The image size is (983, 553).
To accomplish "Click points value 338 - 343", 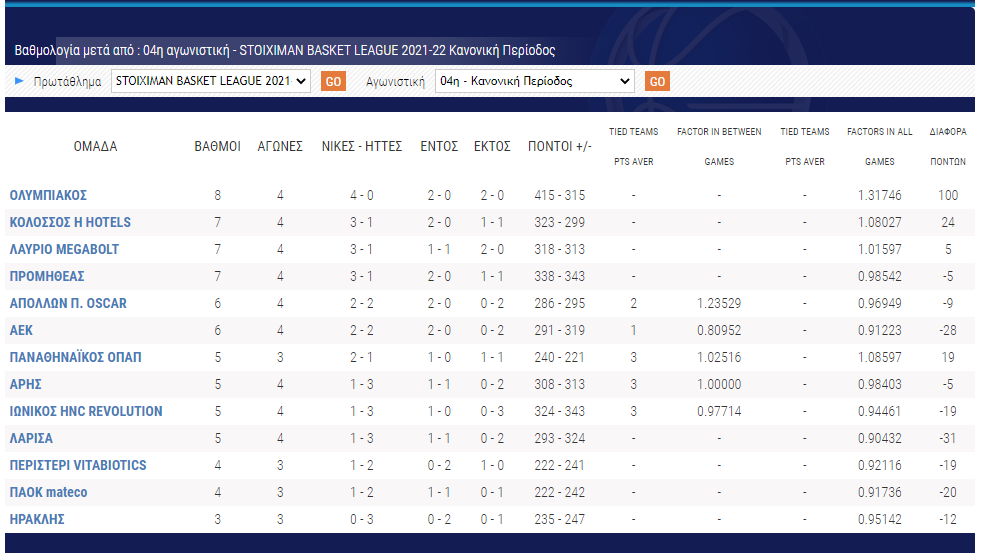I will tap(560, 276).
